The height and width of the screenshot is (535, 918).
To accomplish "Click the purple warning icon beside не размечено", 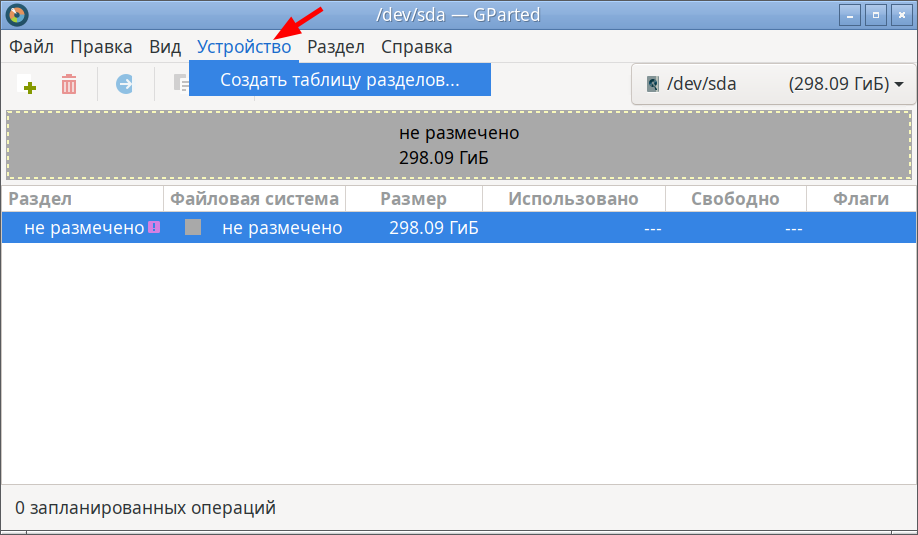I will pos(154,227).
